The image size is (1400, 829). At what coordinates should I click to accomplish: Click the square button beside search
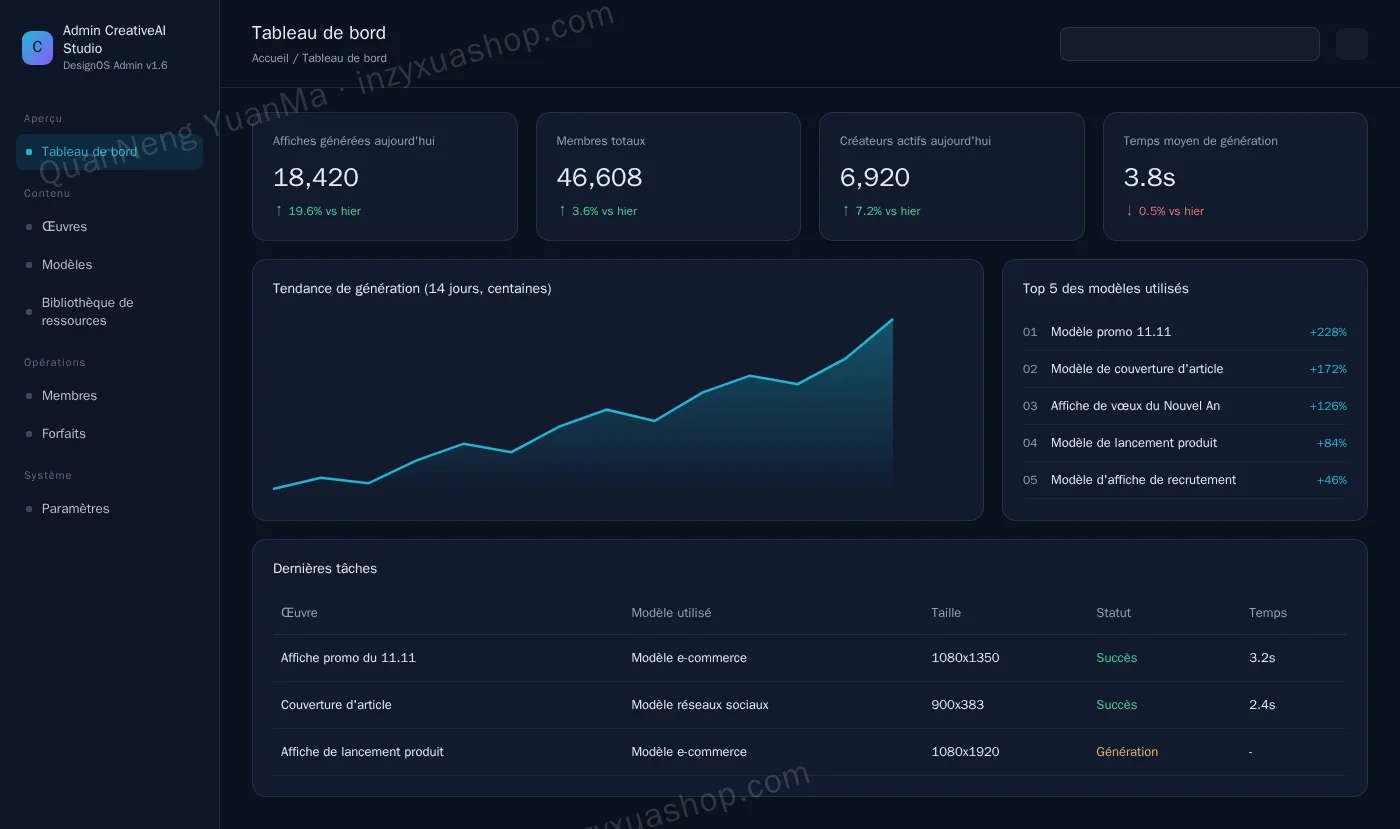pos(1351,44)
